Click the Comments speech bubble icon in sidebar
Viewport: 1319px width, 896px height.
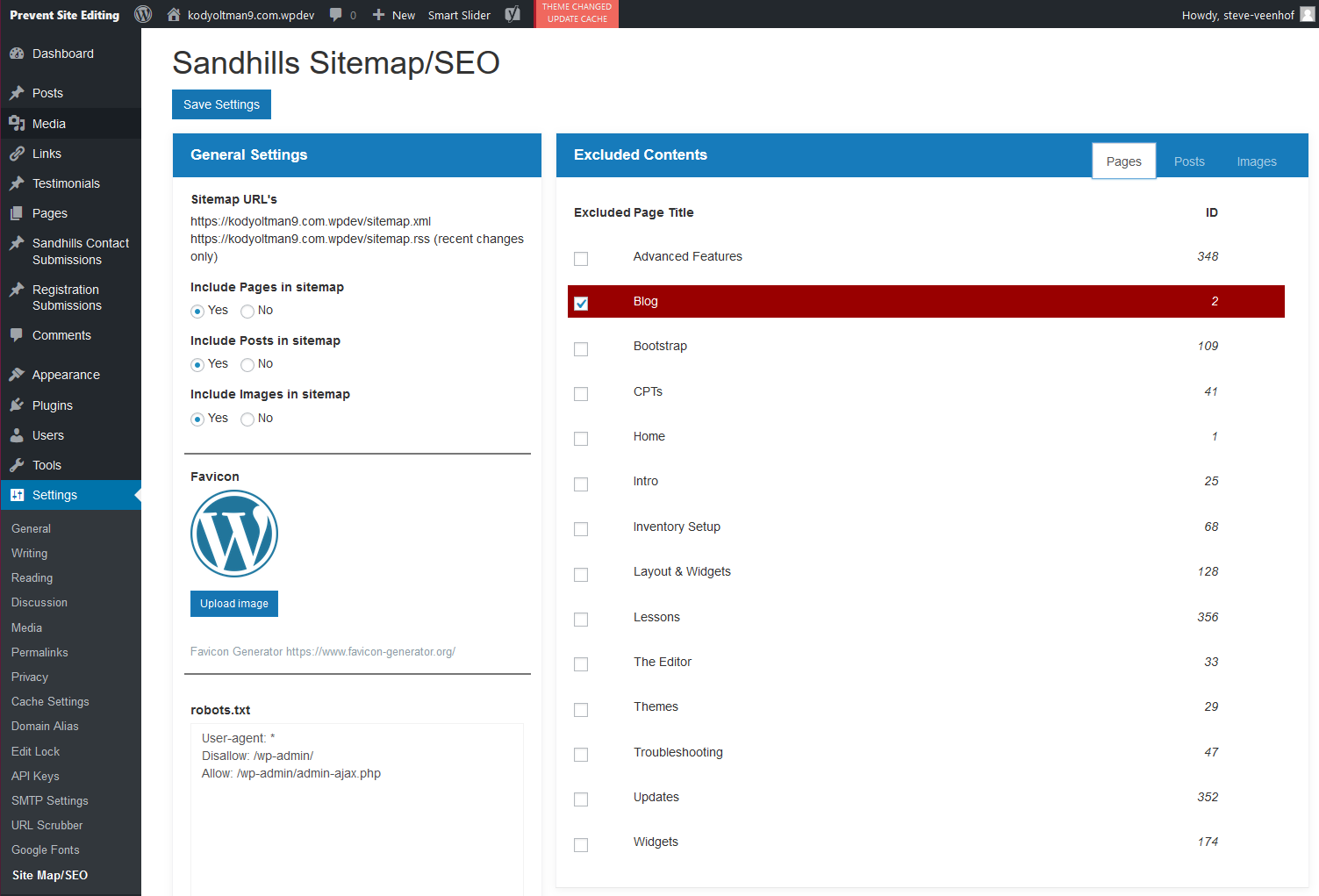coord(17,335)
